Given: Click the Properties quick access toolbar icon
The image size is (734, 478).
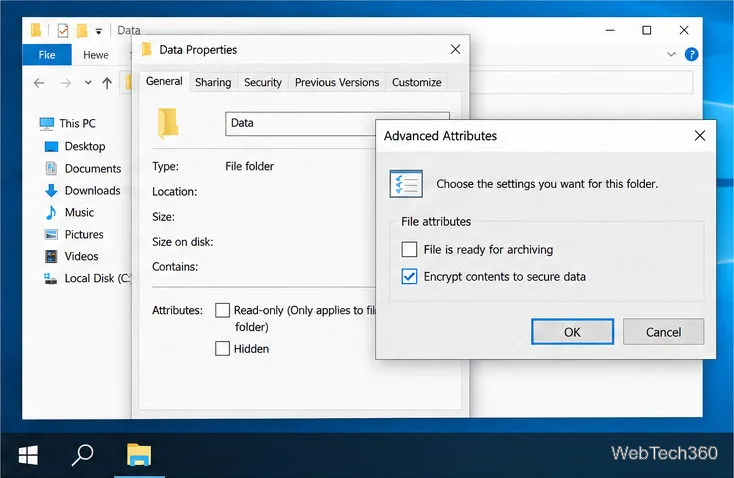Looking at the screenshot, I should point(63,30).
